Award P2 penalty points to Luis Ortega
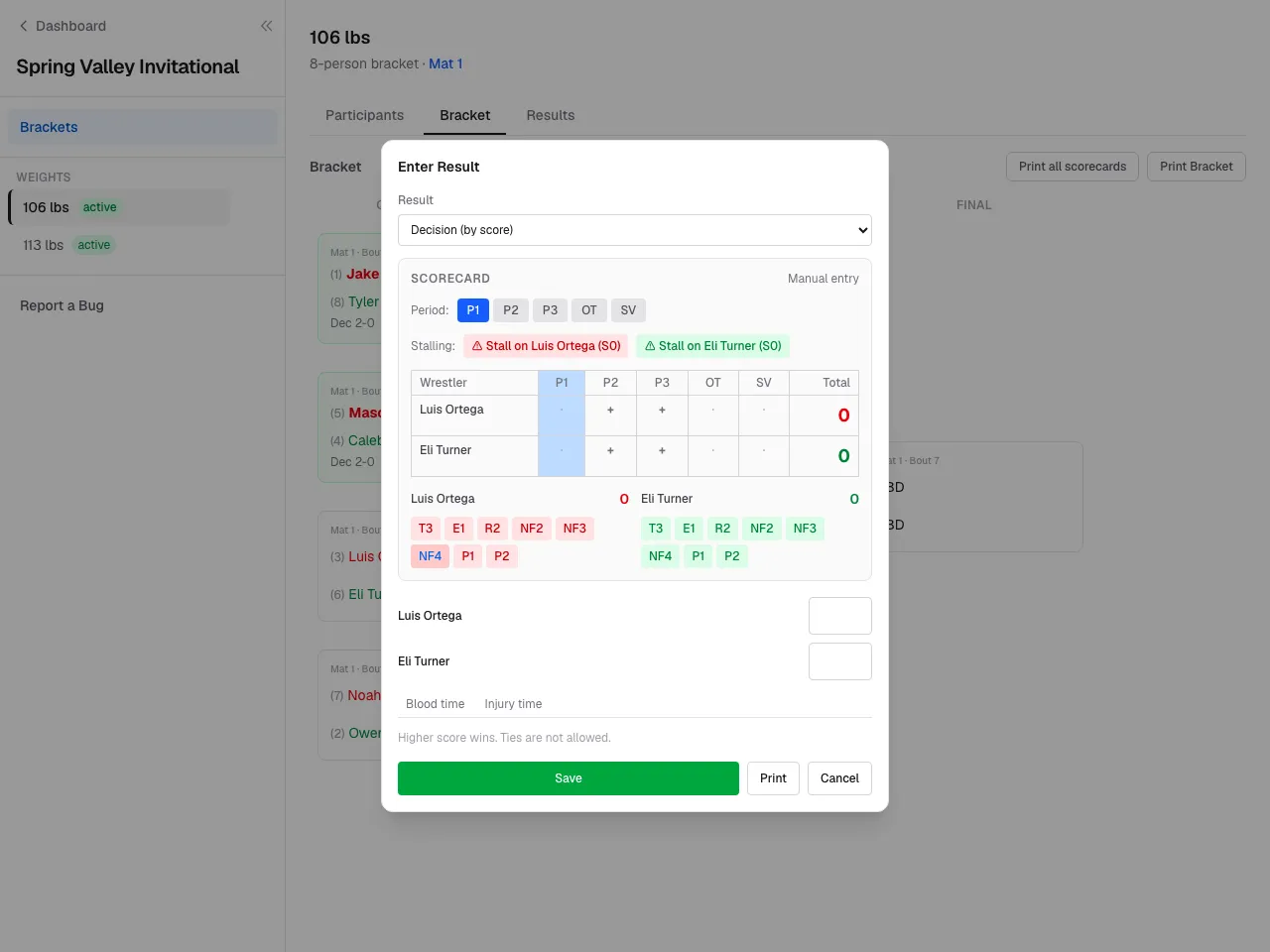This screenshot has width=1270, height=952. tap(502, 556)
